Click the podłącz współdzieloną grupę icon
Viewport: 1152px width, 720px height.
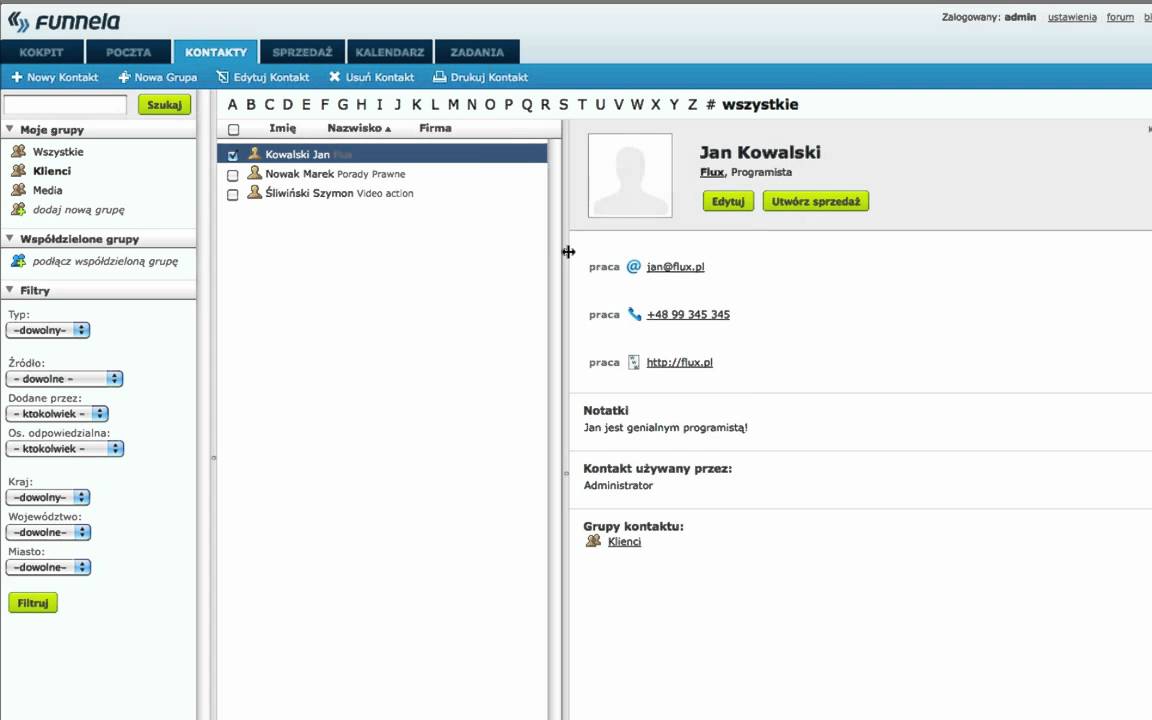(x=18, y=261)
